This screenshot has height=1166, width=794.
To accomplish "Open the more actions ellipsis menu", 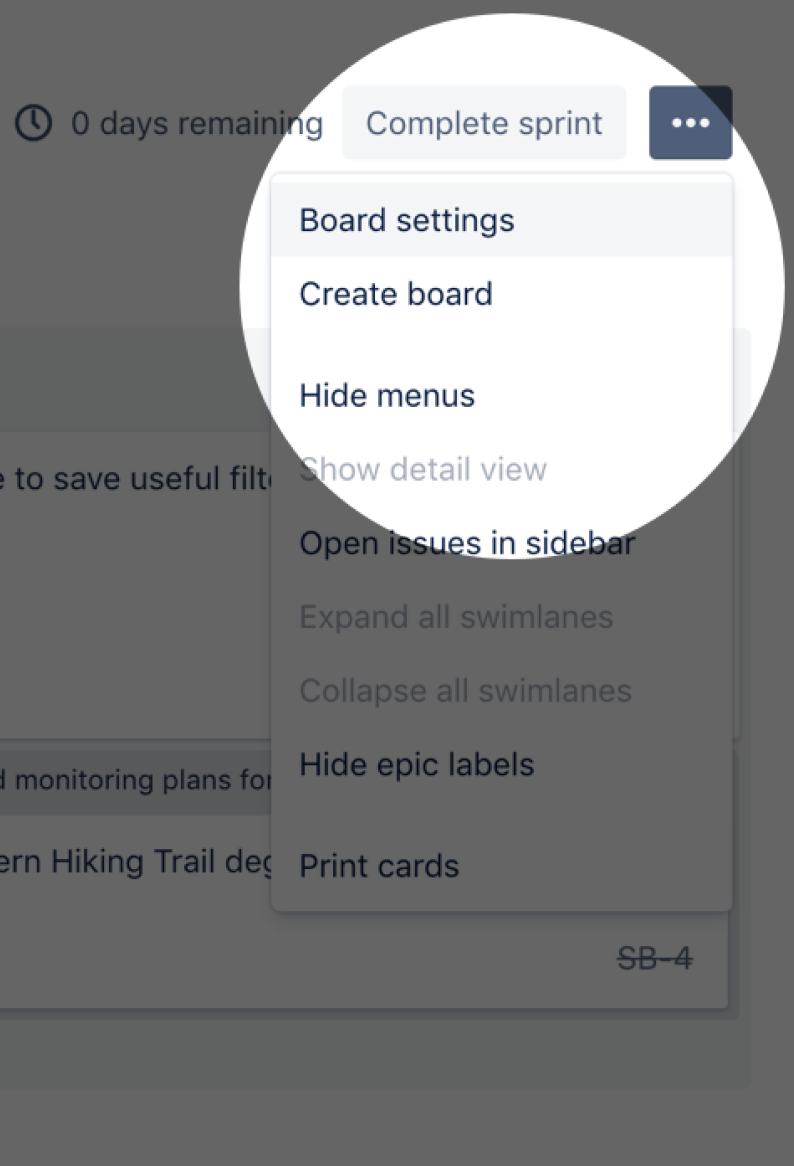I will click(690, 122).
